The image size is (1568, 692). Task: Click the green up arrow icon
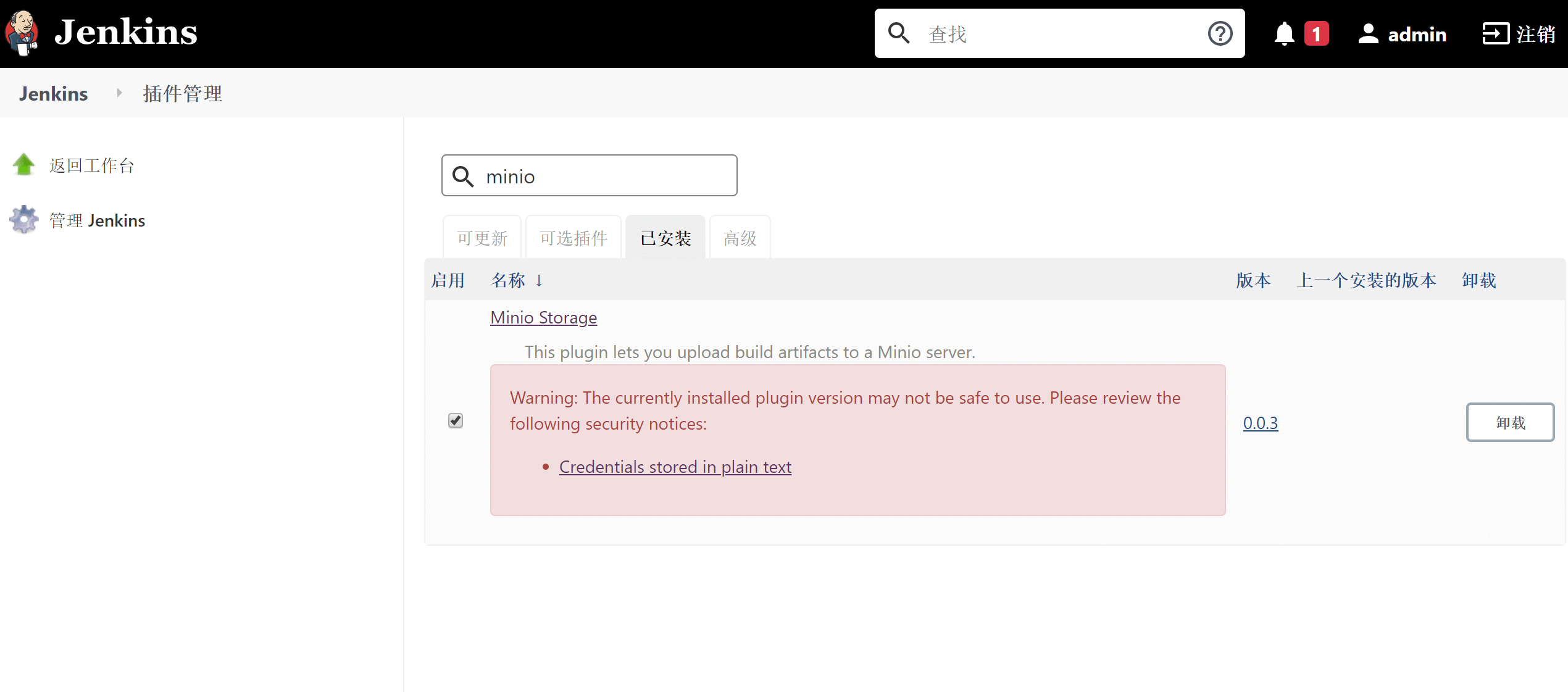pos(24,164)
